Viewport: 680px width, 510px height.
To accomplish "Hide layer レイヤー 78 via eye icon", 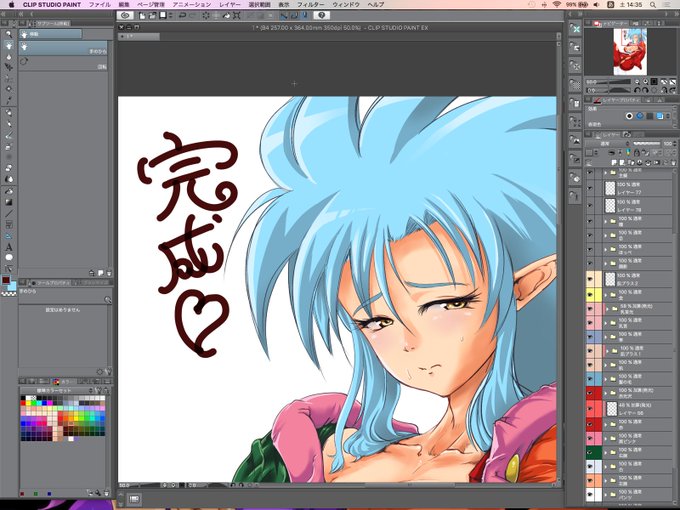I will [x=589, y=206].
